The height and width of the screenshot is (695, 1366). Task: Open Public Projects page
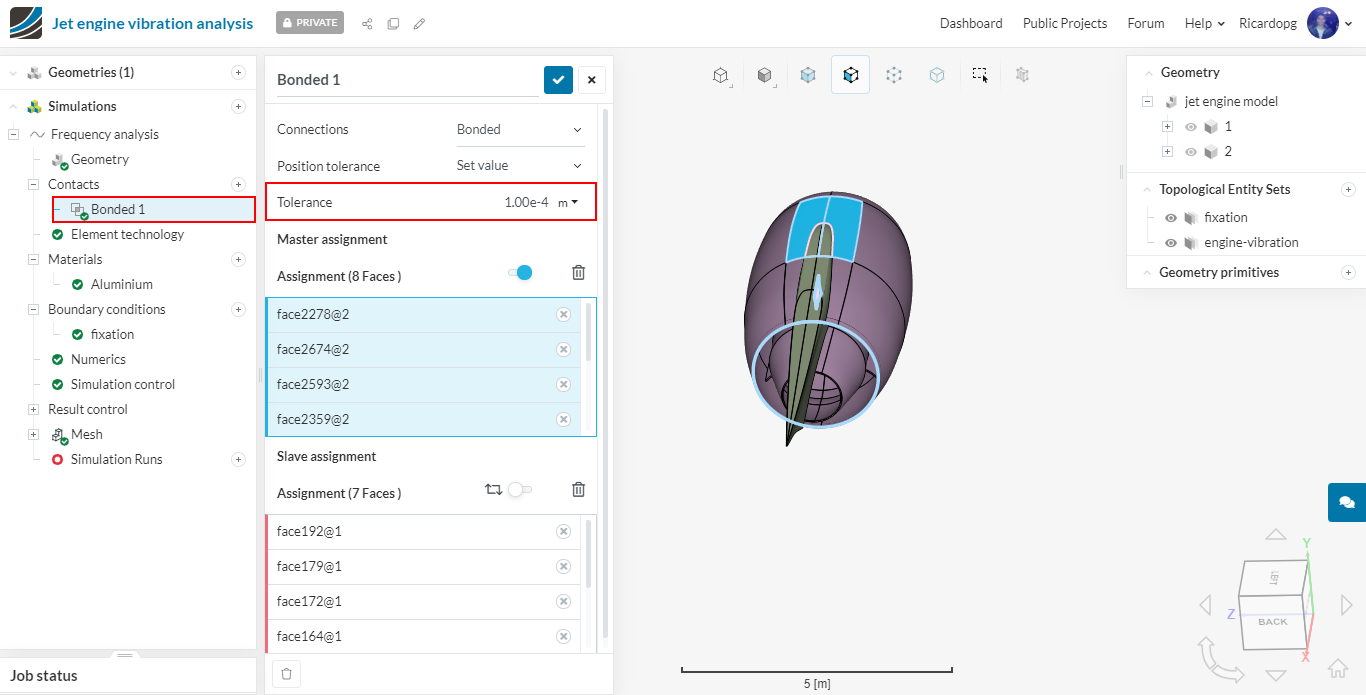1065,23
